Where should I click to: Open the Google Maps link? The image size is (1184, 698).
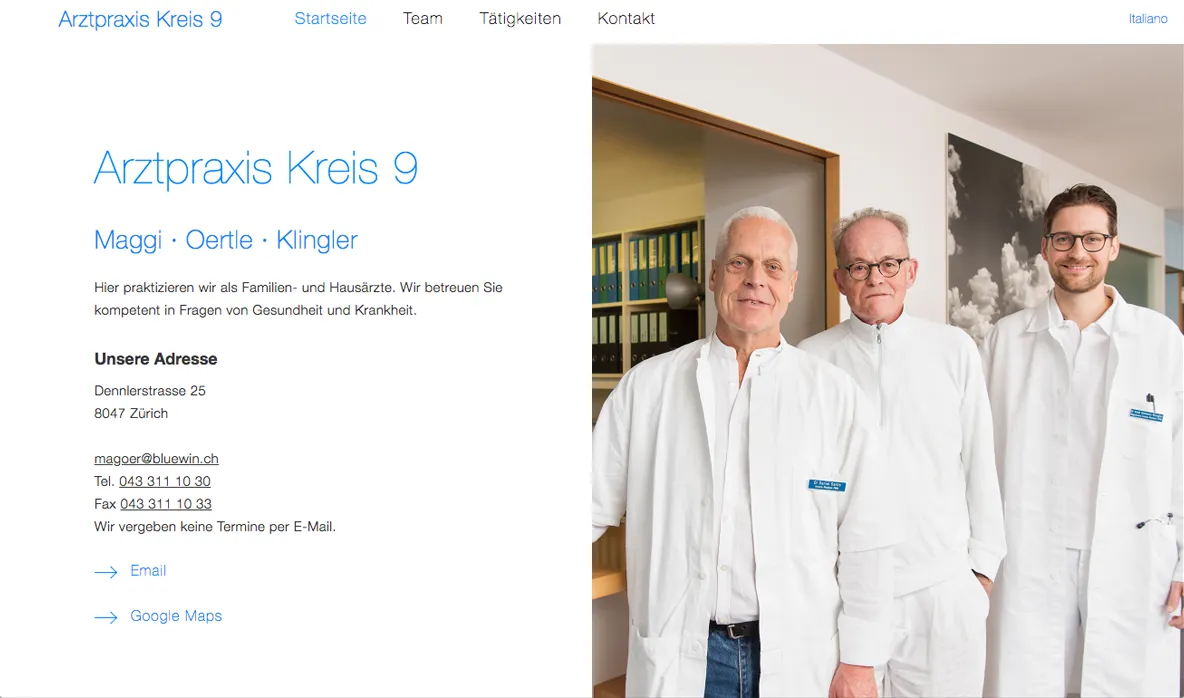176,616
